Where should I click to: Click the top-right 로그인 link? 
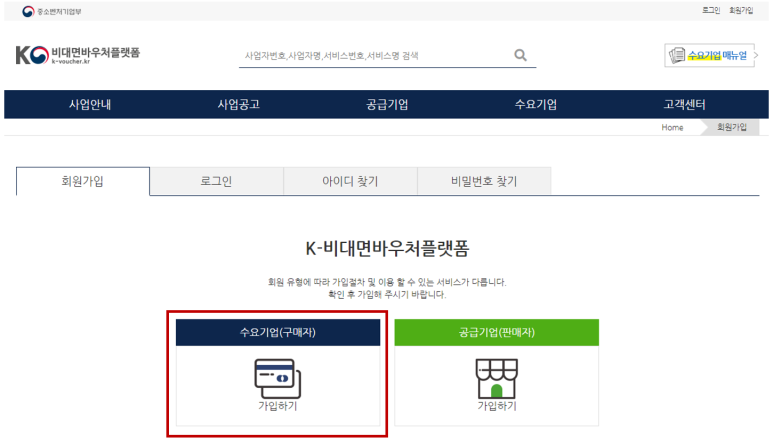pos(711,10)
